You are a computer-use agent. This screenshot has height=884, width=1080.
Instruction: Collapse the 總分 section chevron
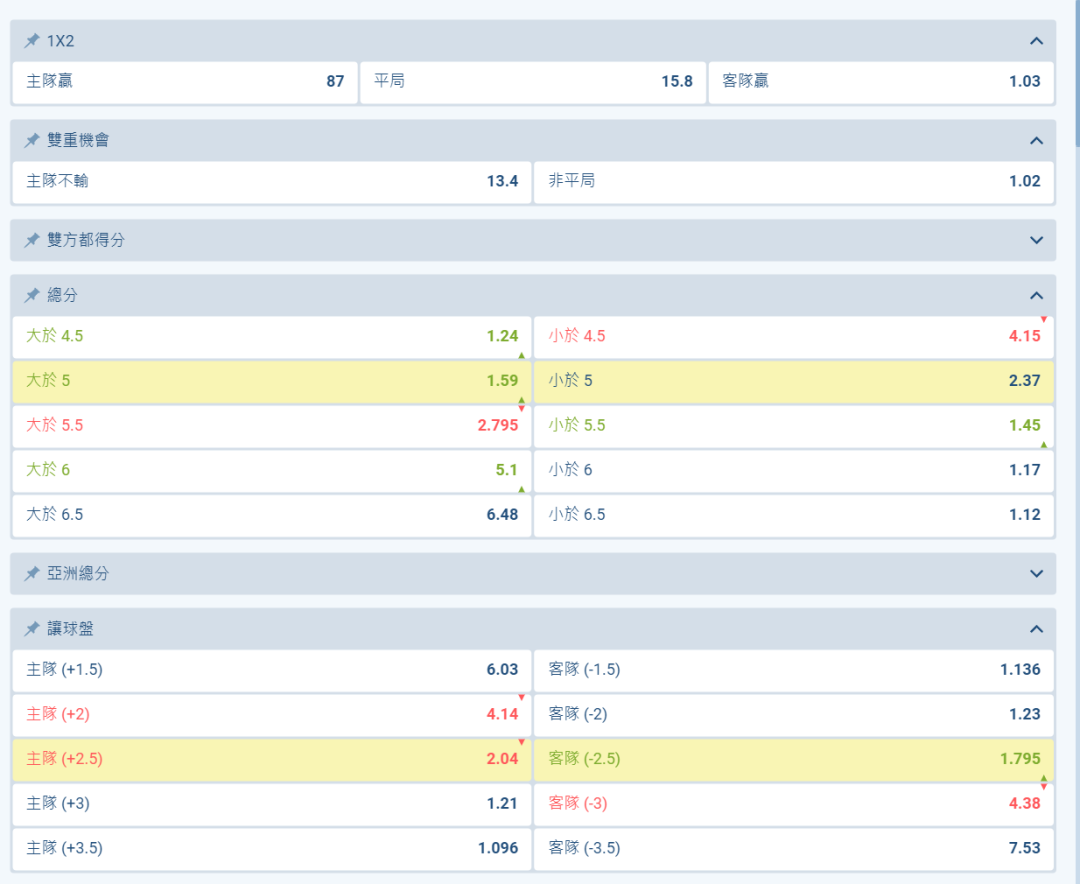(1036, 295)
